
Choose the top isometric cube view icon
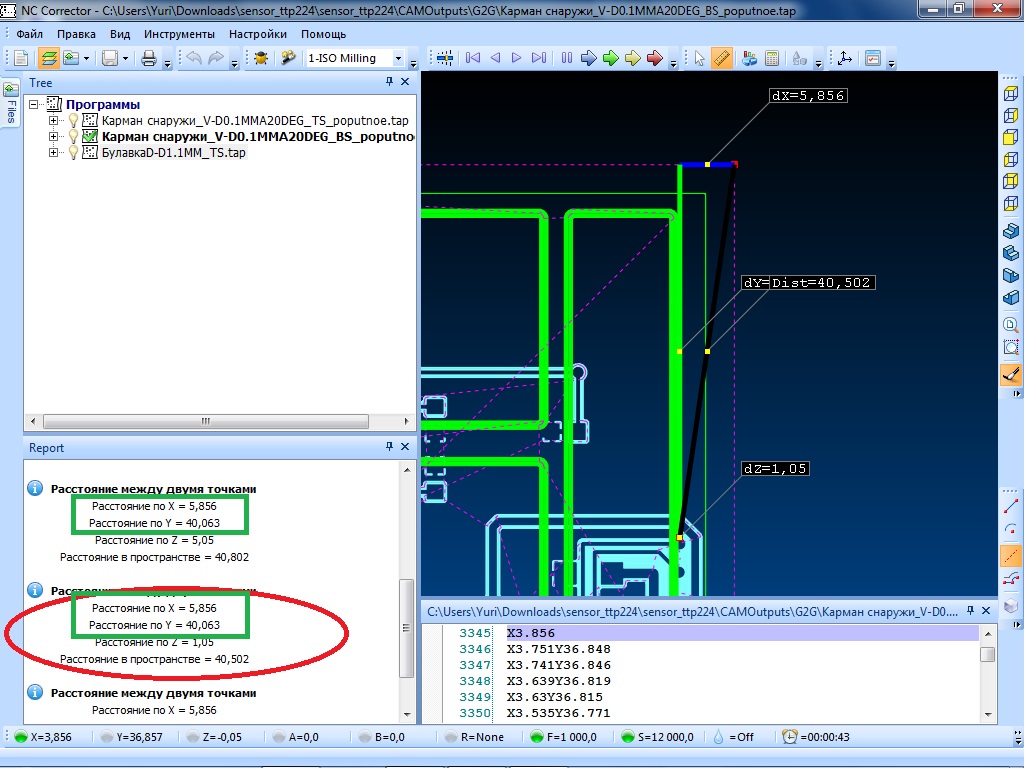point(1011,94)
